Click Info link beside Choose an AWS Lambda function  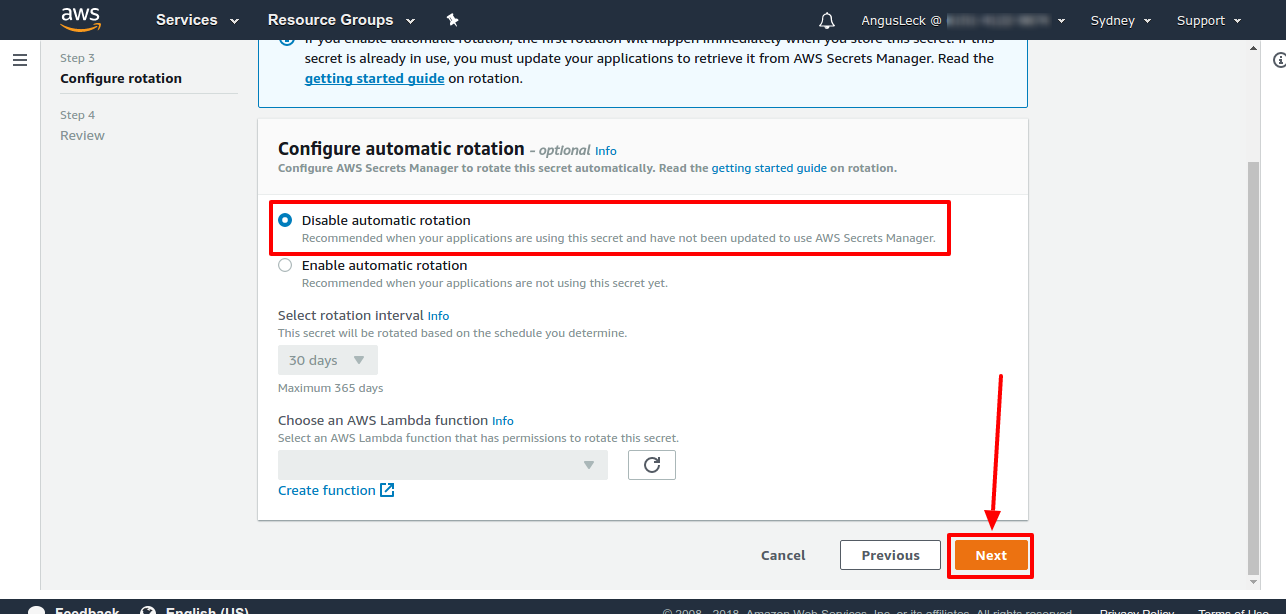[x=503, y=421]
